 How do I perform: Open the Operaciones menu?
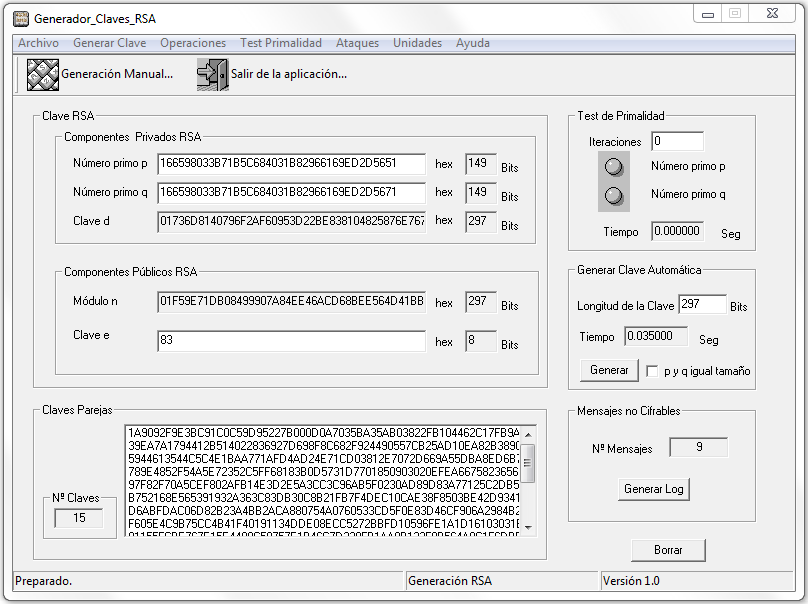[x=193, y=43]
